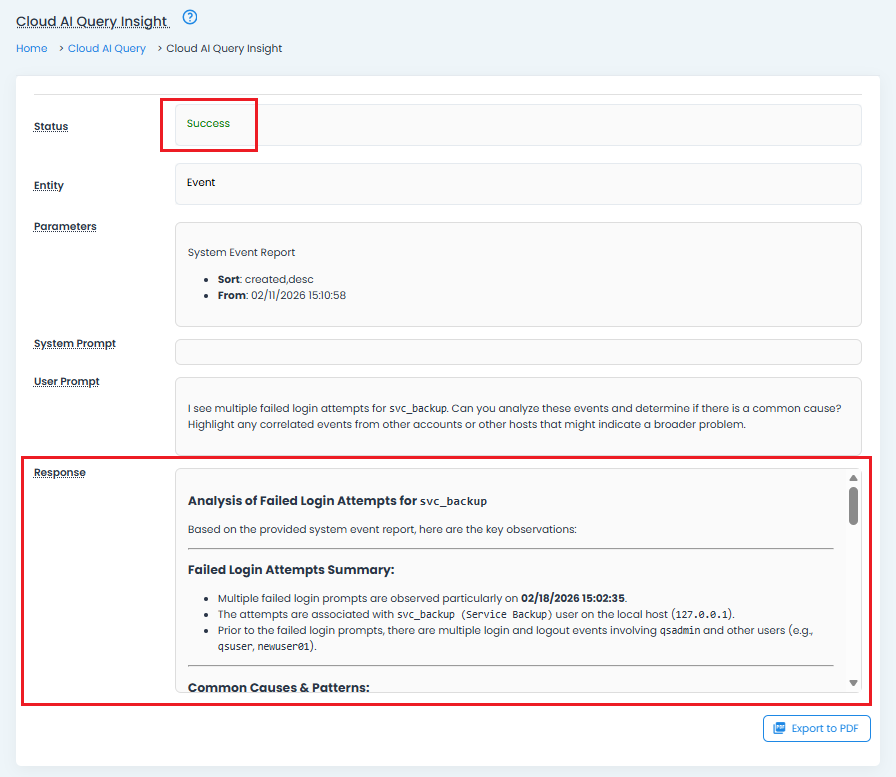Screen dimensions: 896x777
Task: Export the insight to PDF
Action: pyautogui.click(x=816, y=728)
